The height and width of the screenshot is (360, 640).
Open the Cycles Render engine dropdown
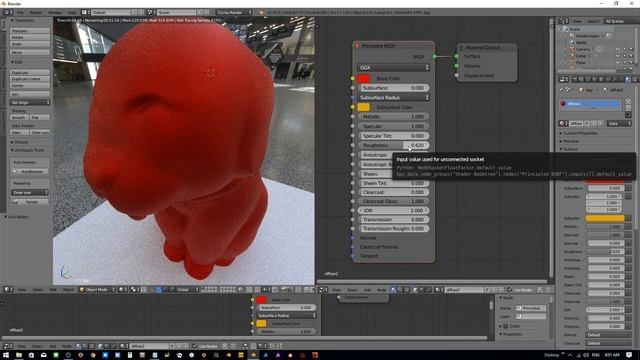(234, 13)
